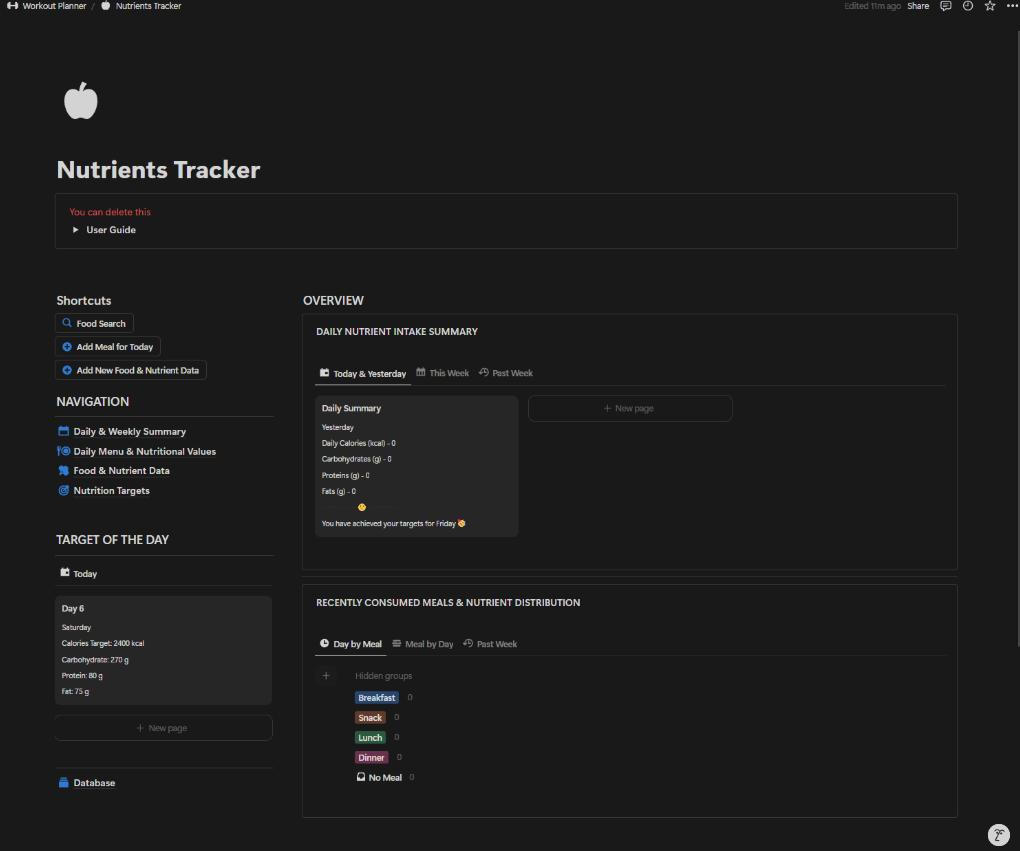Click Add Meal for Today button

click(108, 347)
